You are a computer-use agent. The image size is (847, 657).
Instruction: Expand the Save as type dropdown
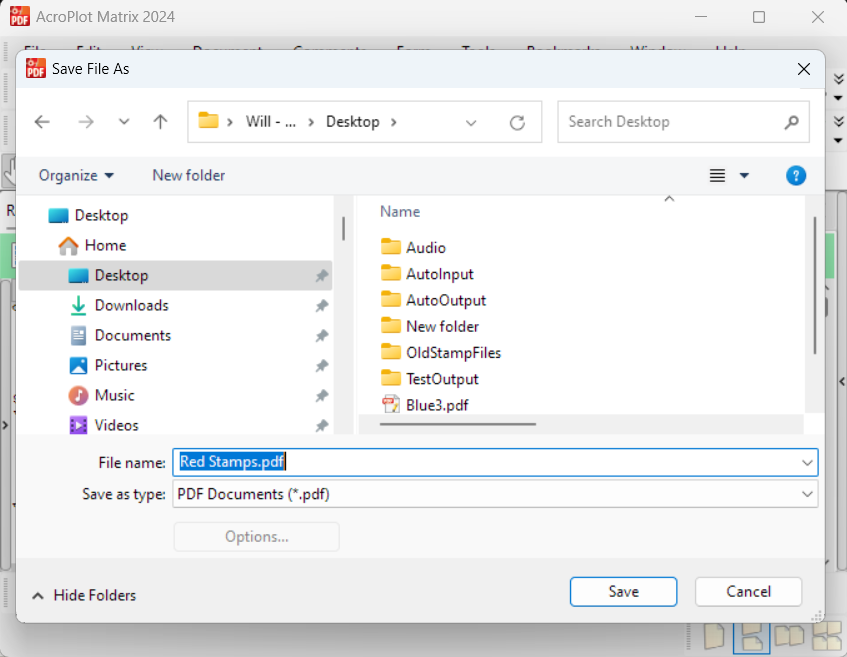coord(806,494)
